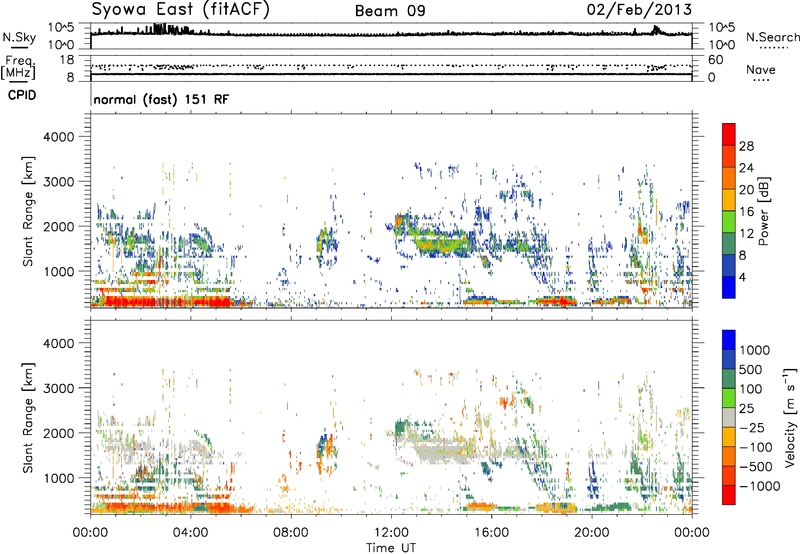The height and width of the screenshot is (554, 800).
Task: Click the '12' Power colorbar value
Action: click(746, 234)
